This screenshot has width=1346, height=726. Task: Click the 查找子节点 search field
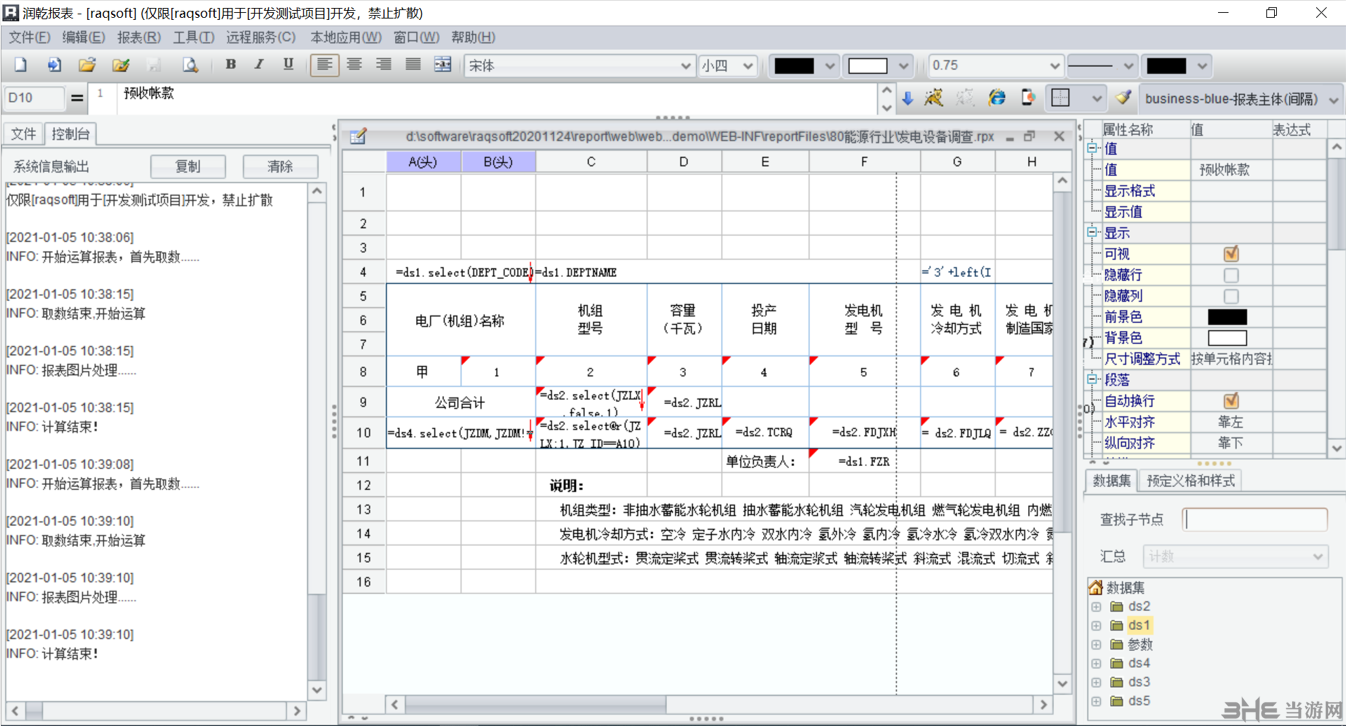(1255, 519)
